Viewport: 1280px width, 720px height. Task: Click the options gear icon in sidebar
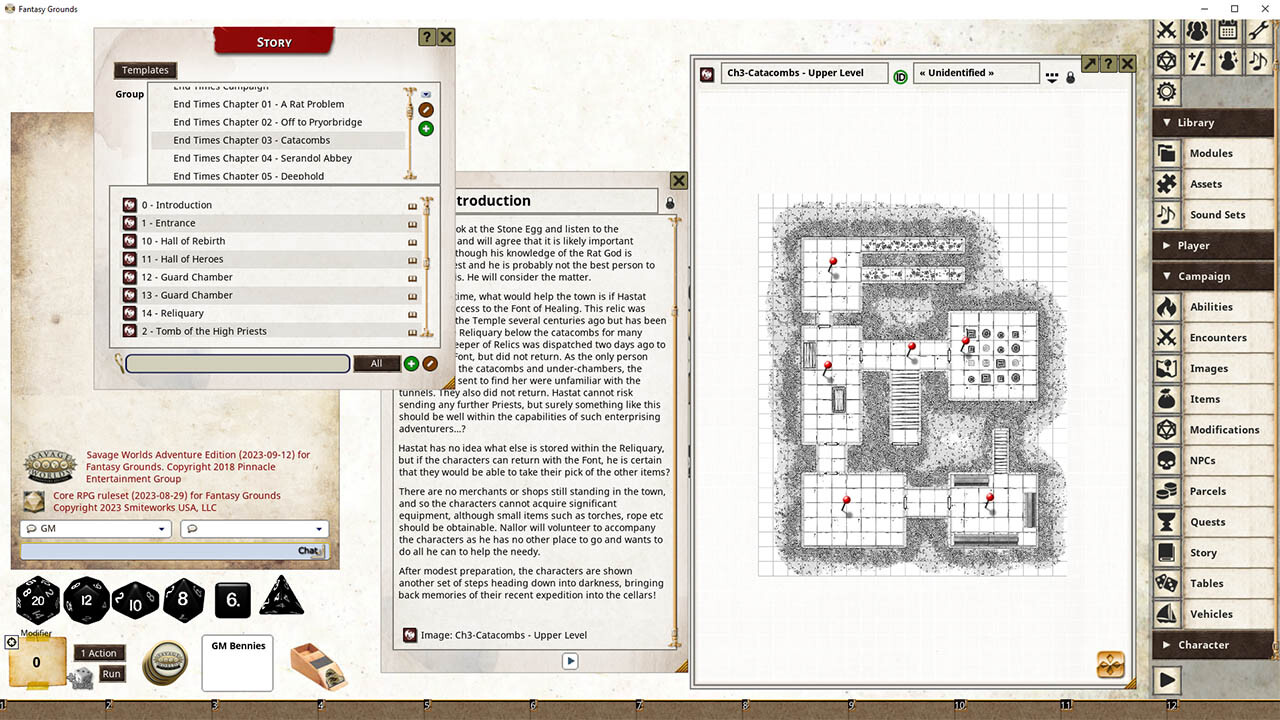click(1166, 91)
